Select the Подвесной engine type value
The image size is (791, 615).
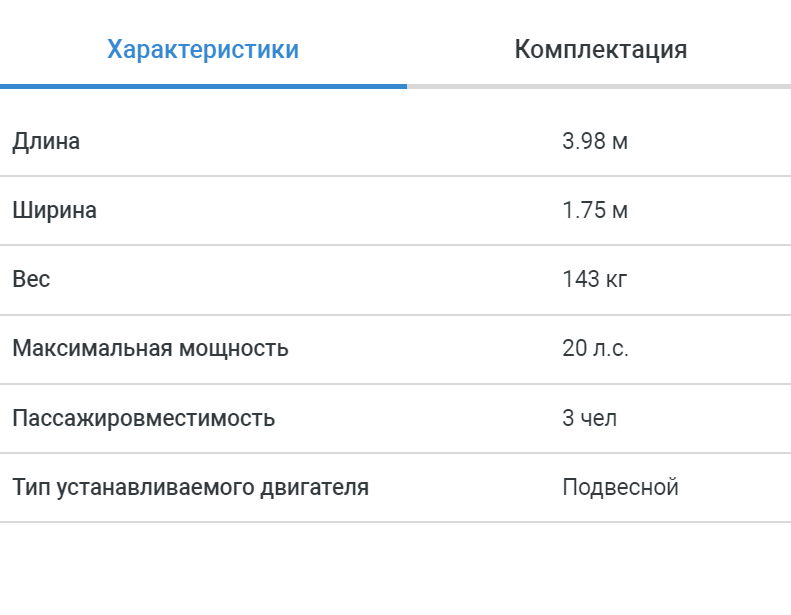tap(620, 488)
